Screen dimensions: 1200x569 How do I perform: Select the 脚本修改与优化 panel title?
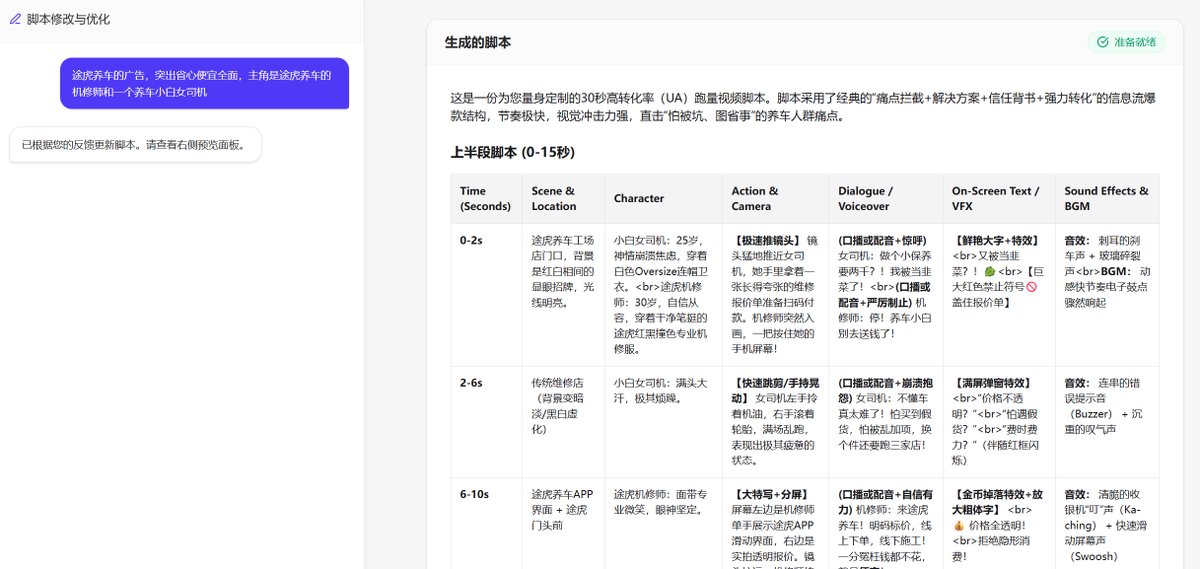pos(68,19)
